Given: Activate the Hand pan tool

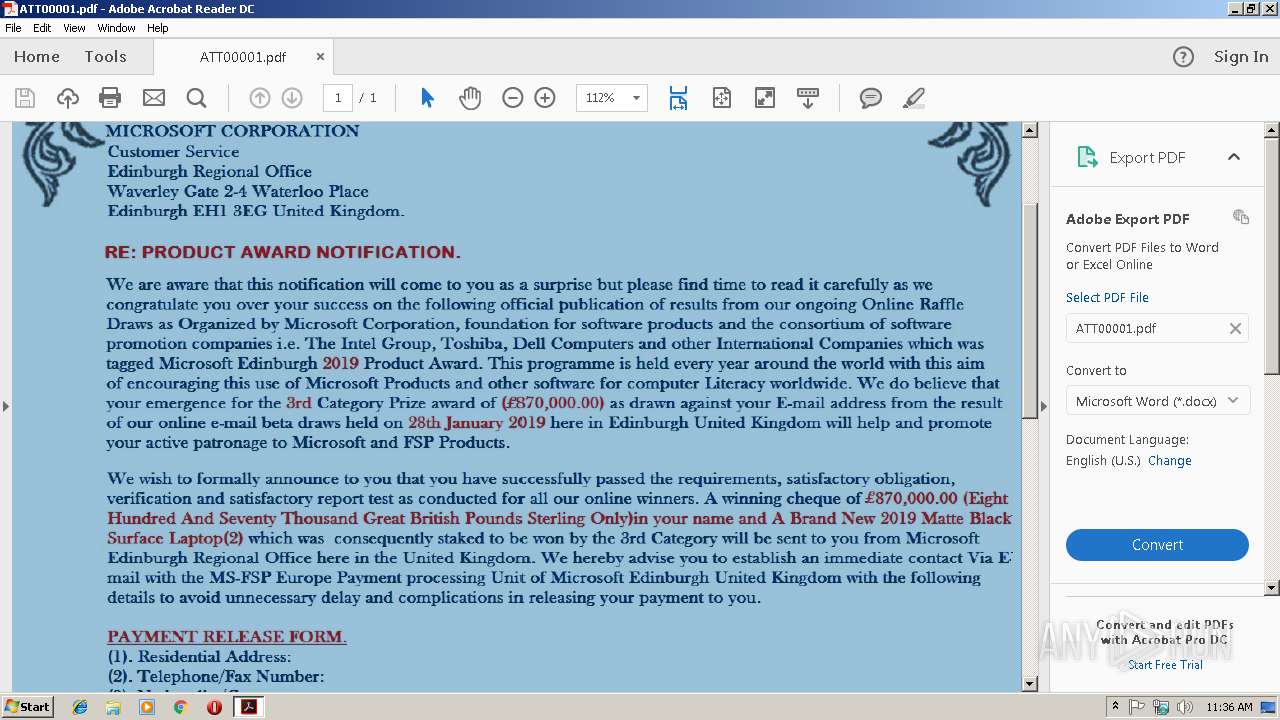Looking at the screenshot, I should tap(470, 98).
